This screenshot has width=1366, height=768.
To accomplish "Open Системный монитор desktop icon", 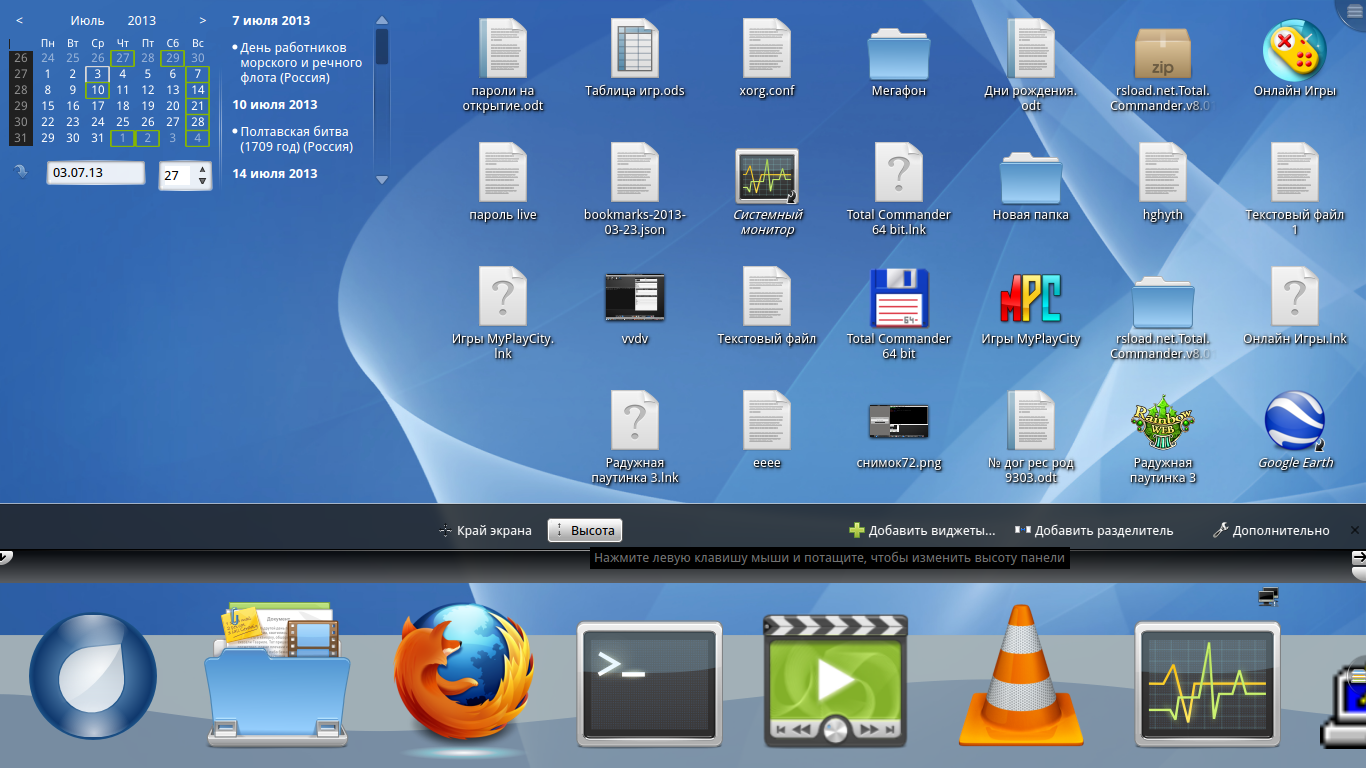I will click(x=765, y=175).
